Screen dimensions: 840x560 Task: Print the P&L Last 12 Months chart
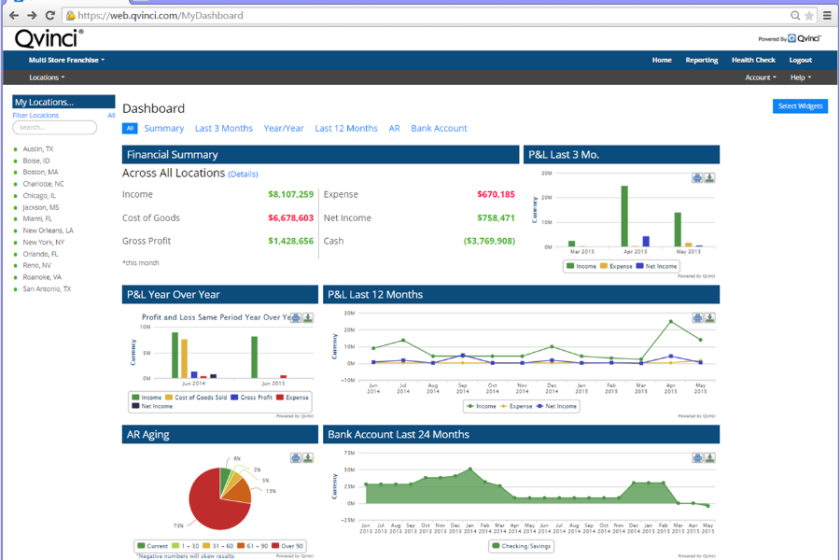coord(697,318)
